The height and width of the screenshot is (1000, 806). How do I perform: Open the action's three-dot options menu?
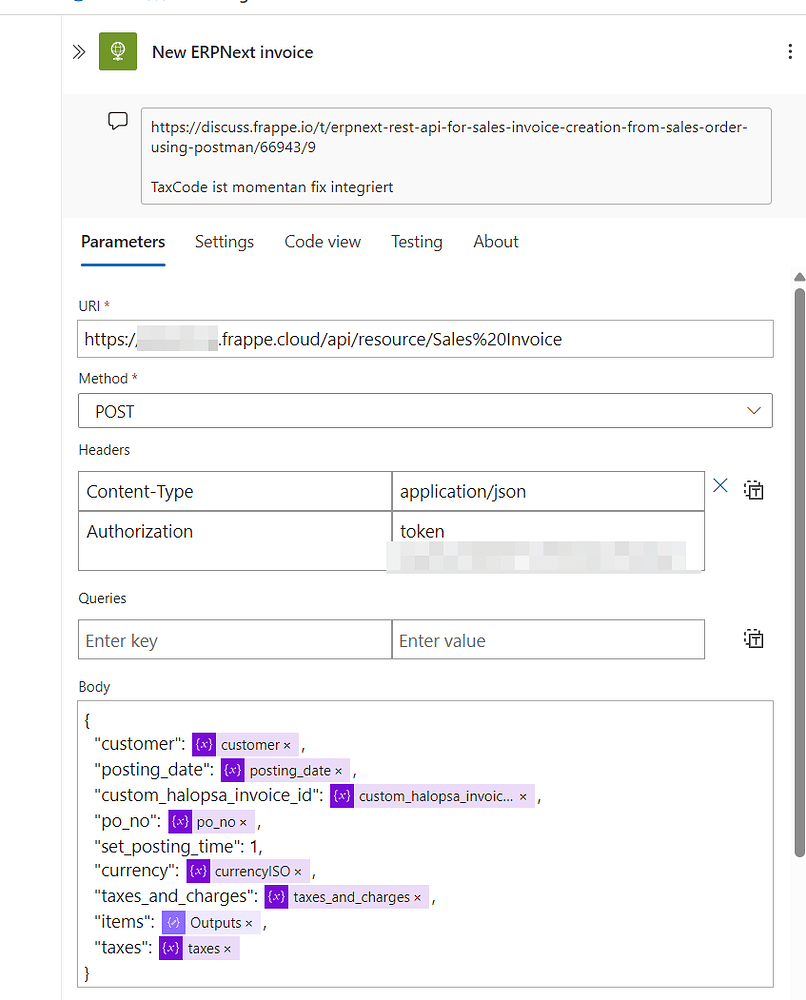click(789, 51)
